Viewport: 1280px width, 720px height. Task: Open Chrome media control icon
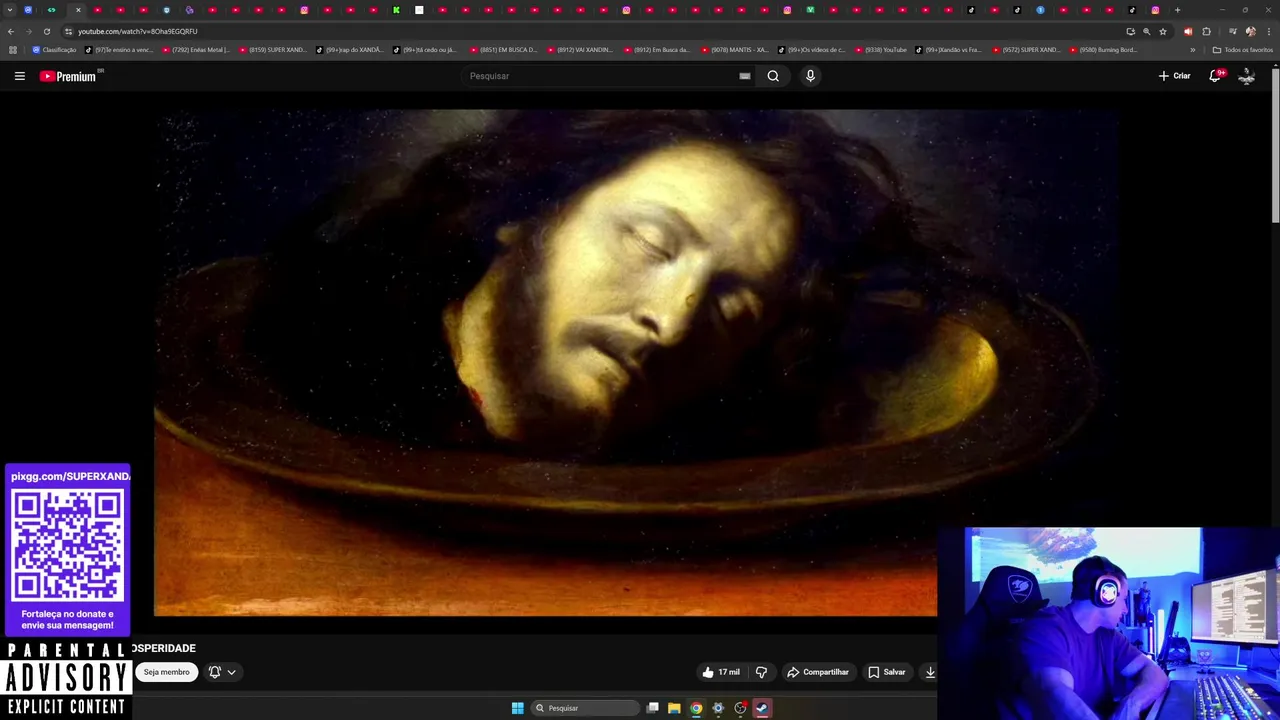[1232, 31]
